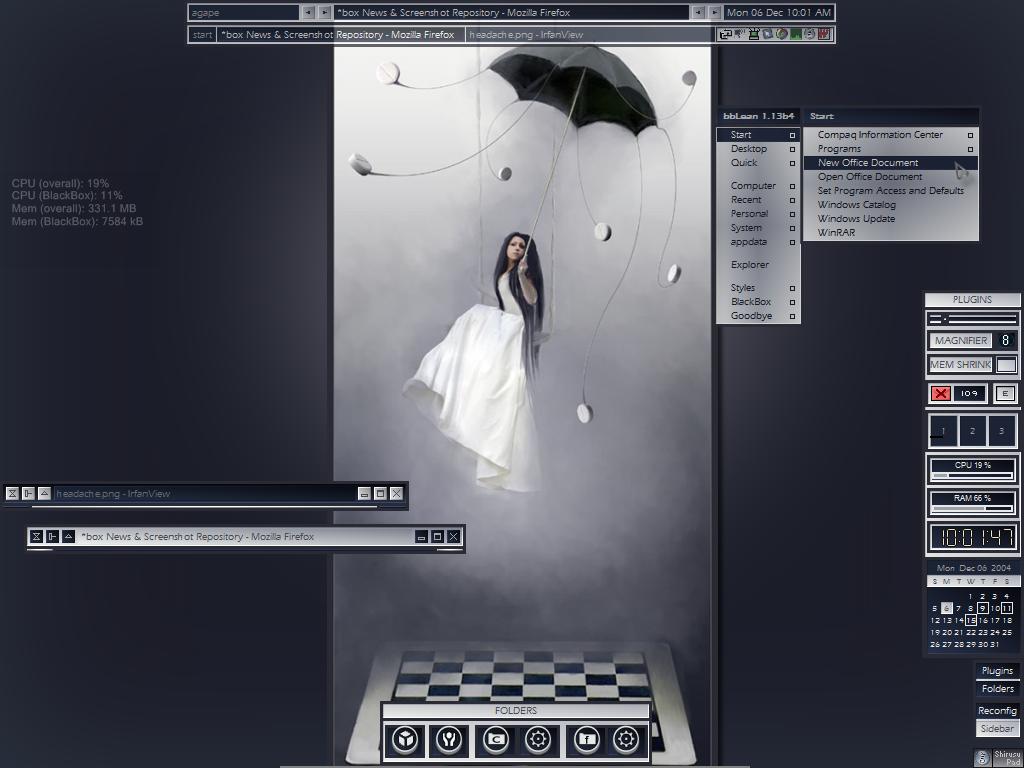Expand the Quick submenu
Viewport: 1024px width, 768px height.
(x=758, y=163)
